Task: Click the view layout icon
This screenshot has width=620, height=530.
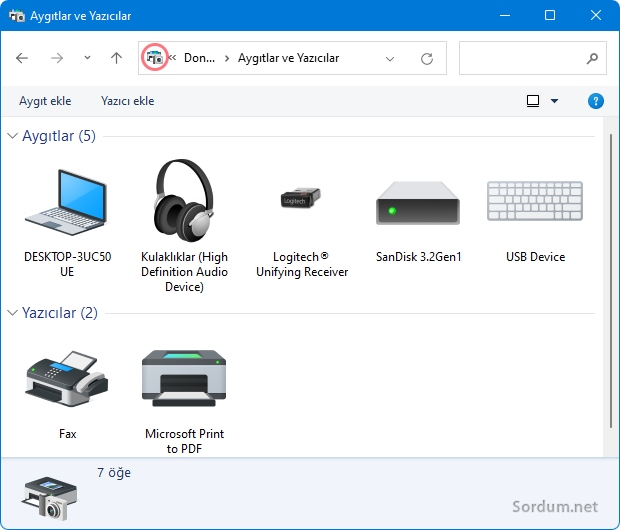Action: click(x=533, y=101)
